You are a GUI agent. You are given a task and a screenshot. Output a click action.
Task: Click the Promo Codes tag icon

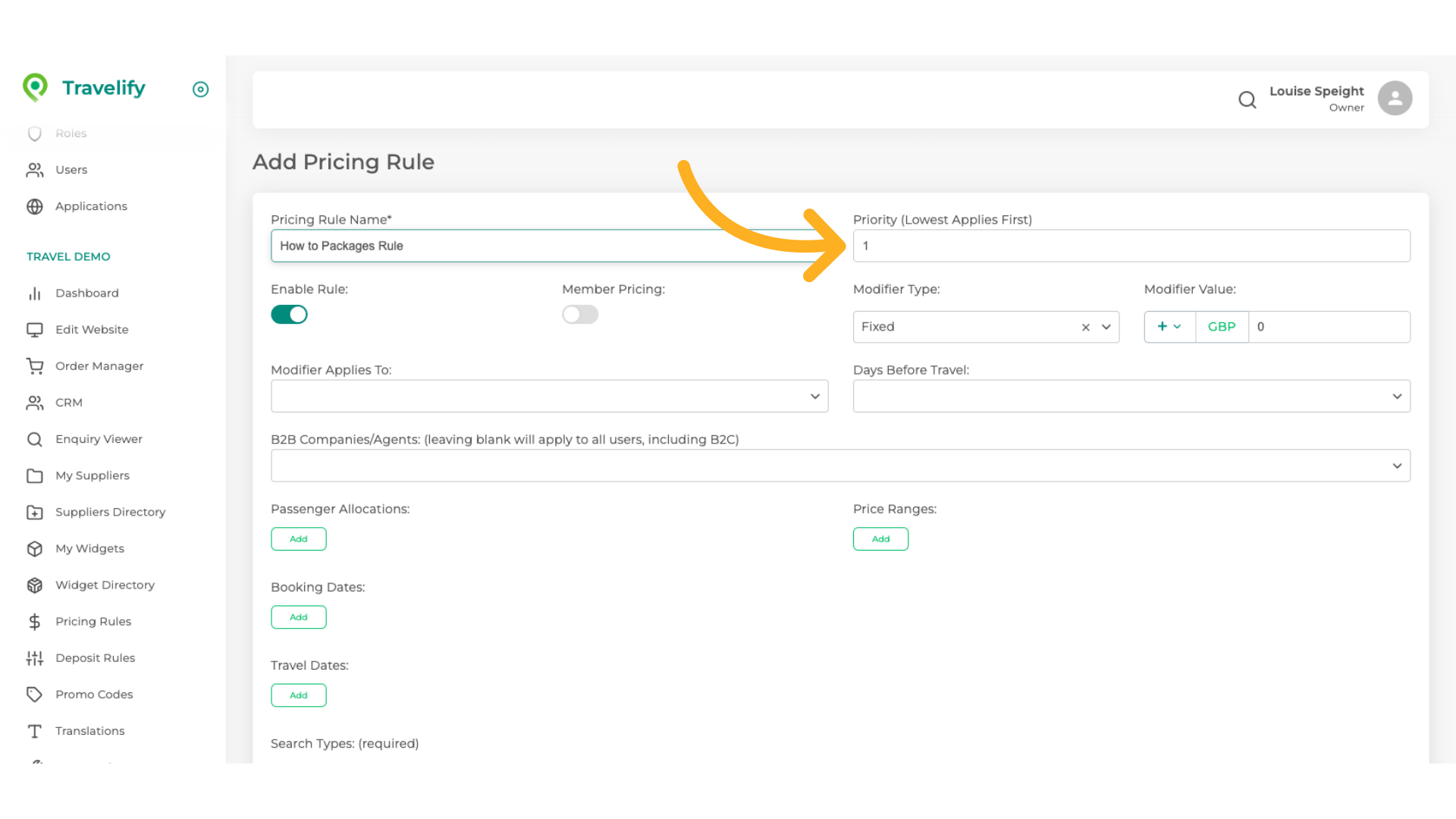35,695
